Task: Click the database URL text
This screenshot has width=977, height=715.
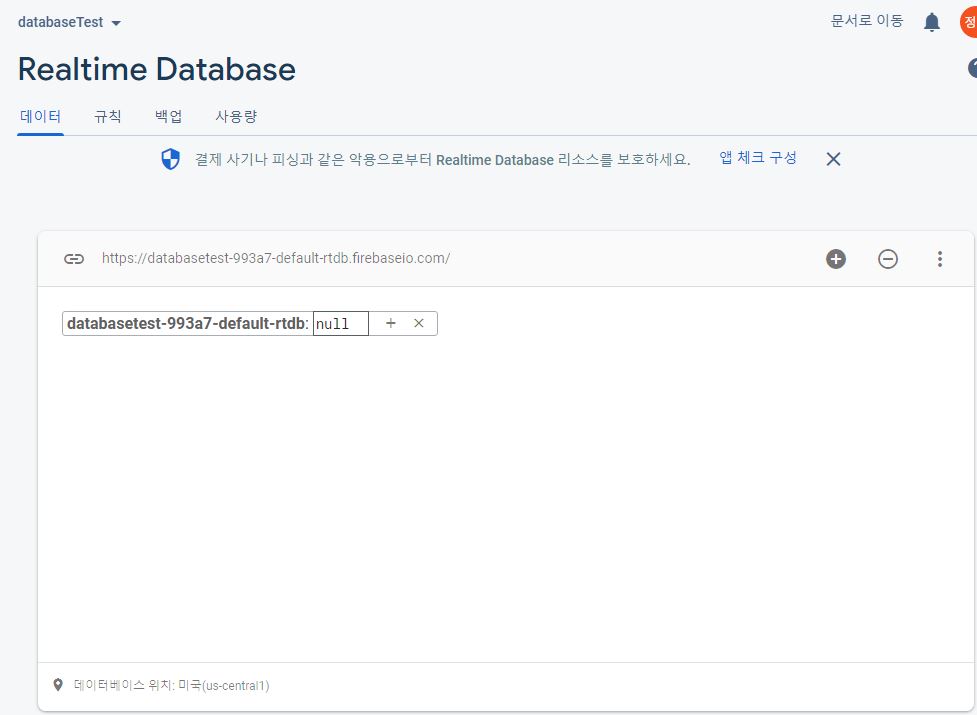Action: point(276,258)
